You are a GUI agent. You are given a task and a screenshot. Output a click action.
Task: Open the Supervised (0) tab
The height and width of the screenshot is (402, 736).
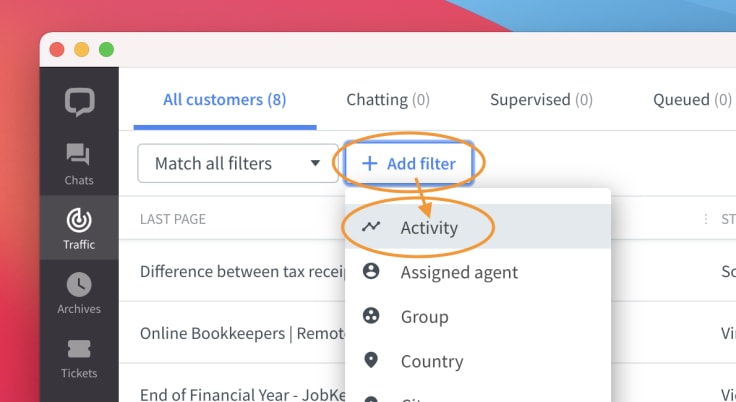pos(541,100)
